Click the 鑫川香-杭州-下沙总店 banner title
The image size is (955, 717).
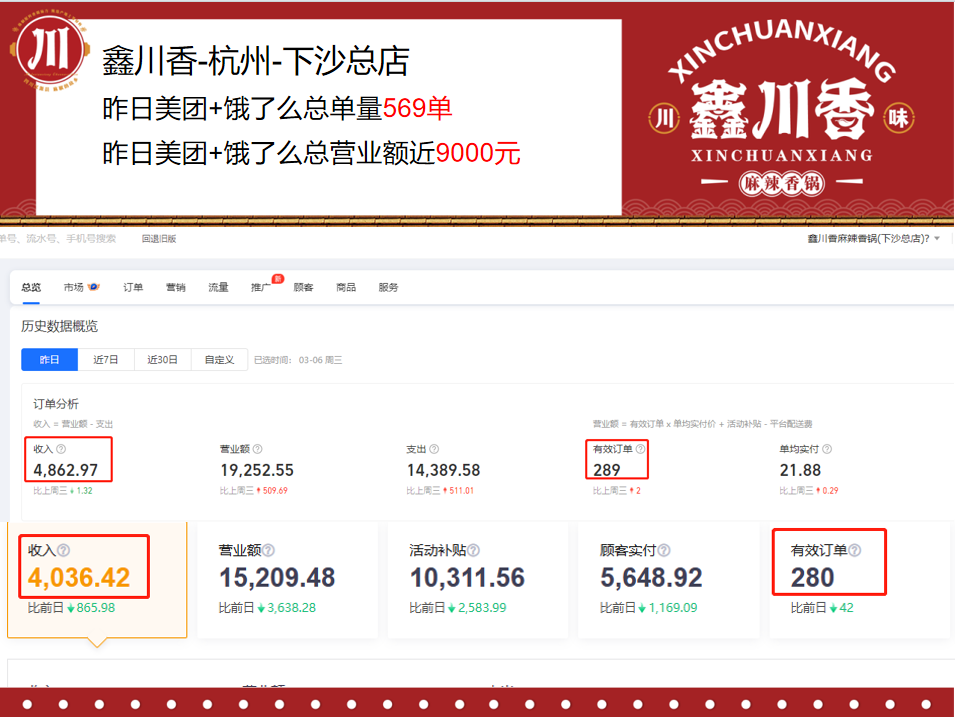pyautogui.click(x=255, y=62)
